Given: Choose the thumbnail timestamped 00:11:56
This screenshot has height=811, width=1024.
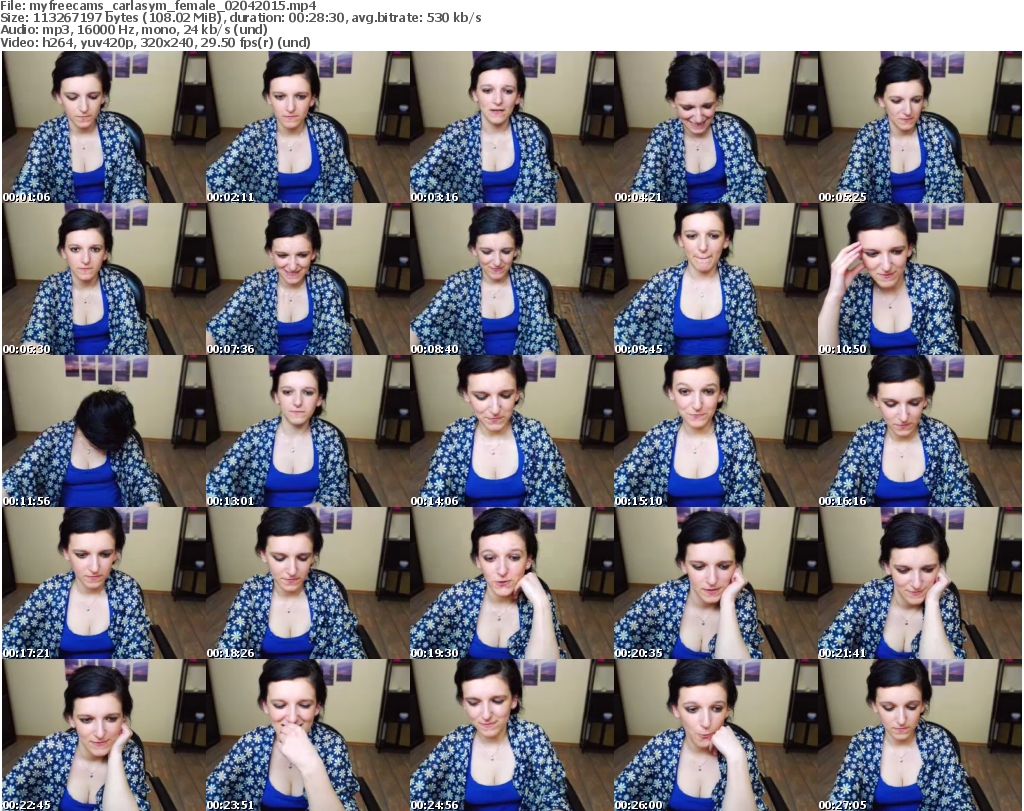Looking at the screenshot, I should click(x=104, y=431).
